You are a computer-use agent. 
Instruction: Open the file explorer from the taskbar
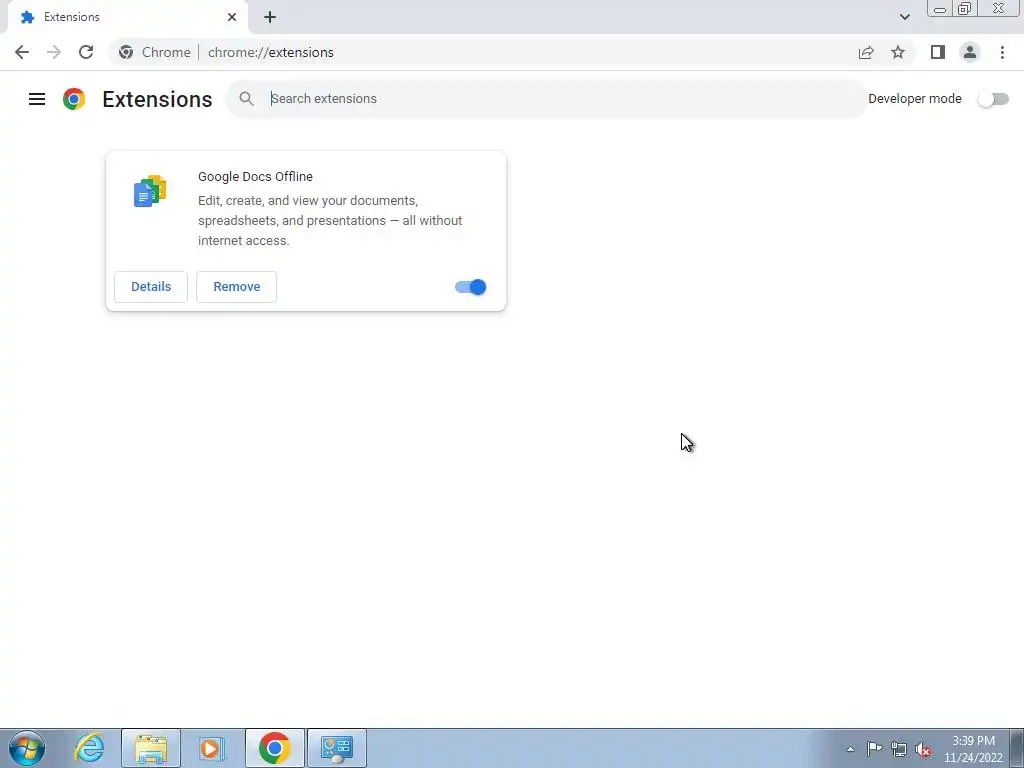[x=151, y=748]
